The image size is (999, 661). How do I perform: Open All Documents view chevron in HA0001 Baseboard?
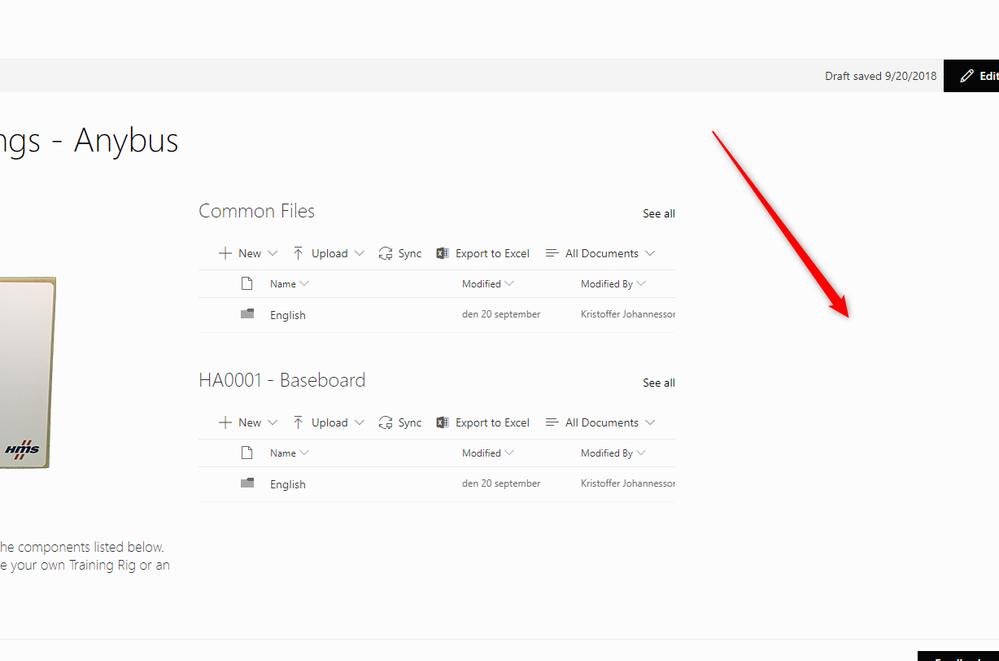(x=650, y=423)
